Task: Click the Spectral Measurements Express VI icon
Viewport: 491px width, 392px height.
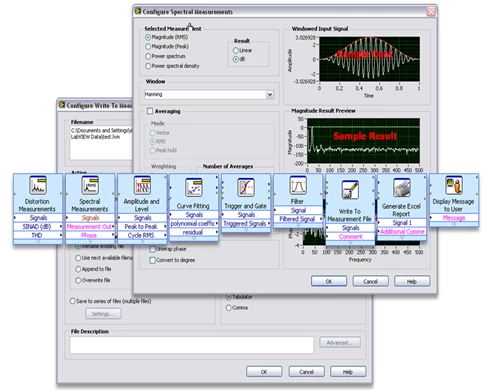Action: click(90, 185)
